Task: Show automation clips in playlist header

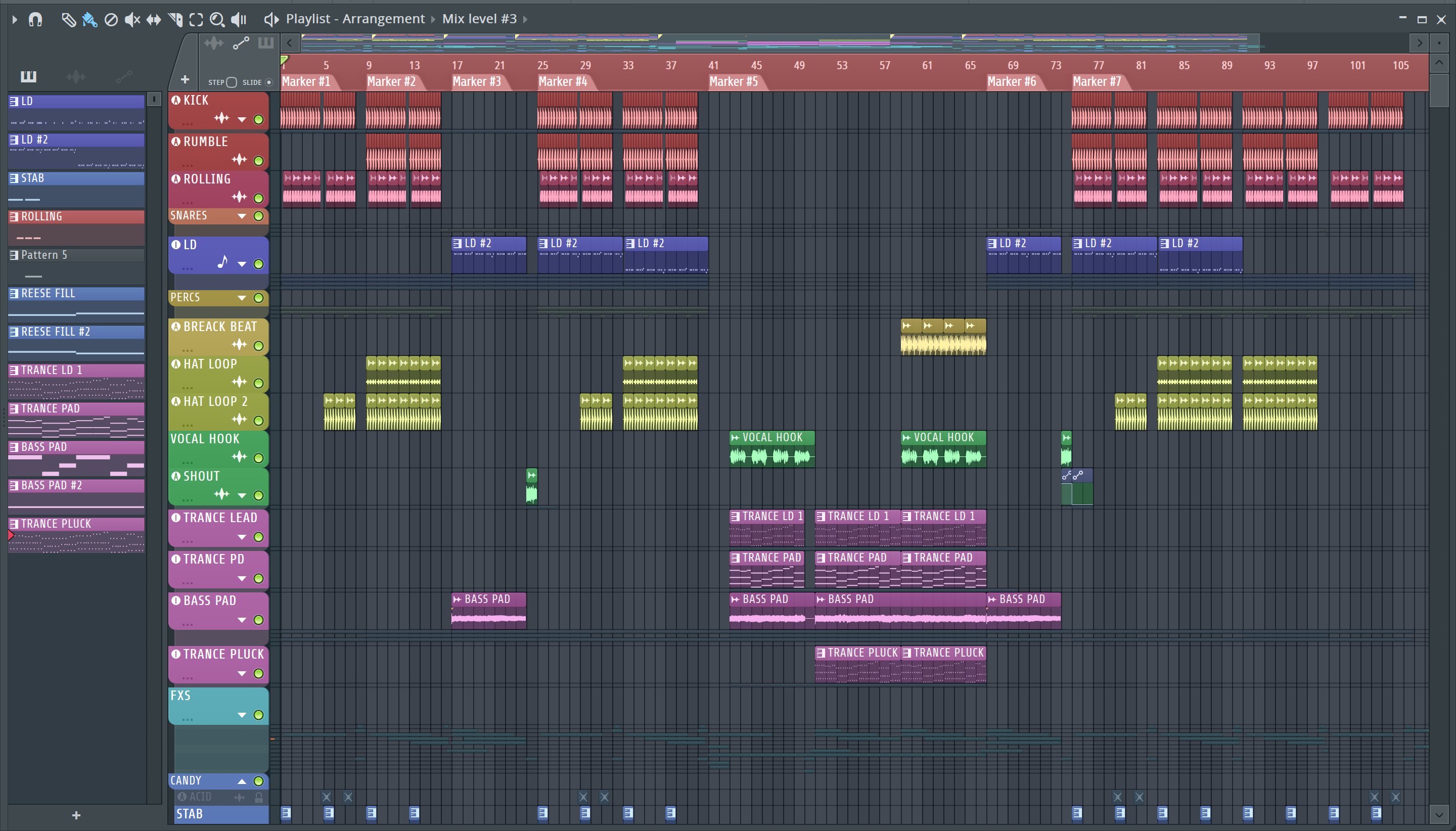Action: [x=241, y=43]
